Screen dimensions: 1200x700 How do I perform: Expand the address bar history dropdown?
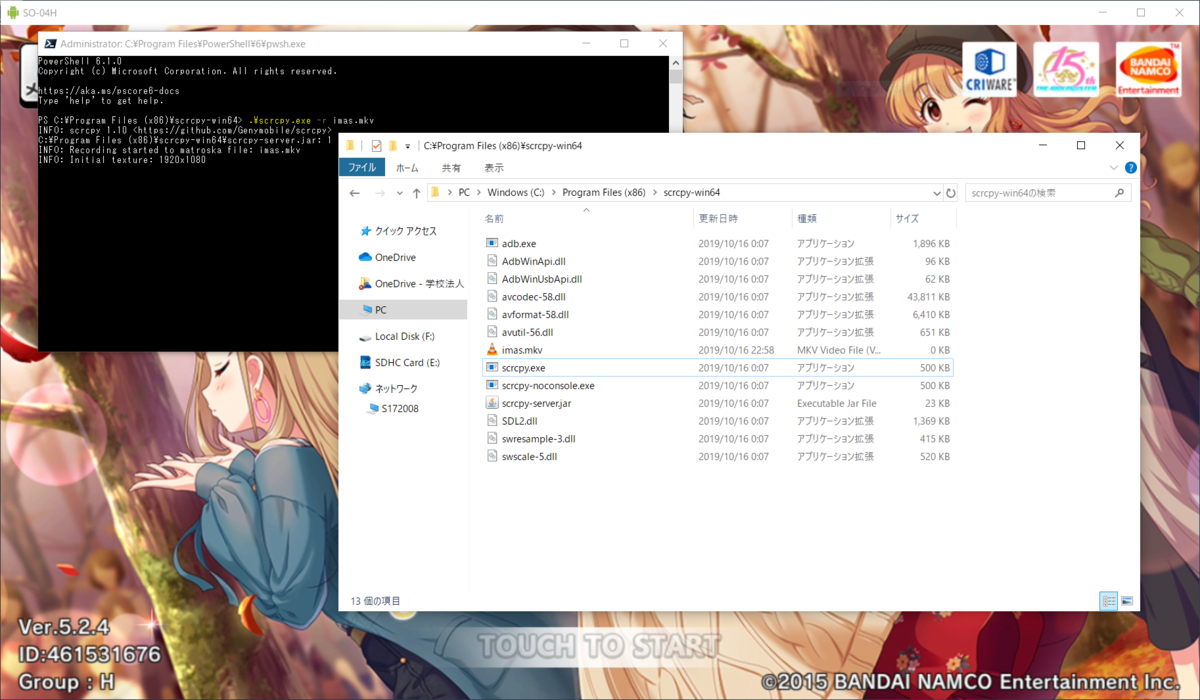(936, 193)
